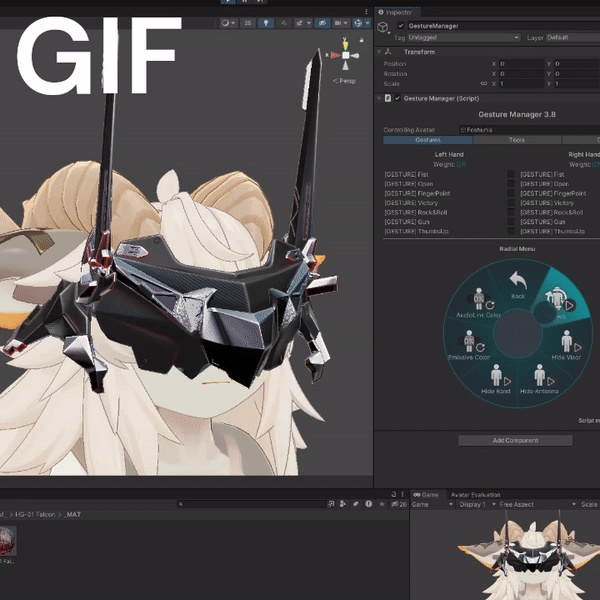Open Project panel three-dot menu
This screenshot has height=600, width=600.
[x=402, y=494]
